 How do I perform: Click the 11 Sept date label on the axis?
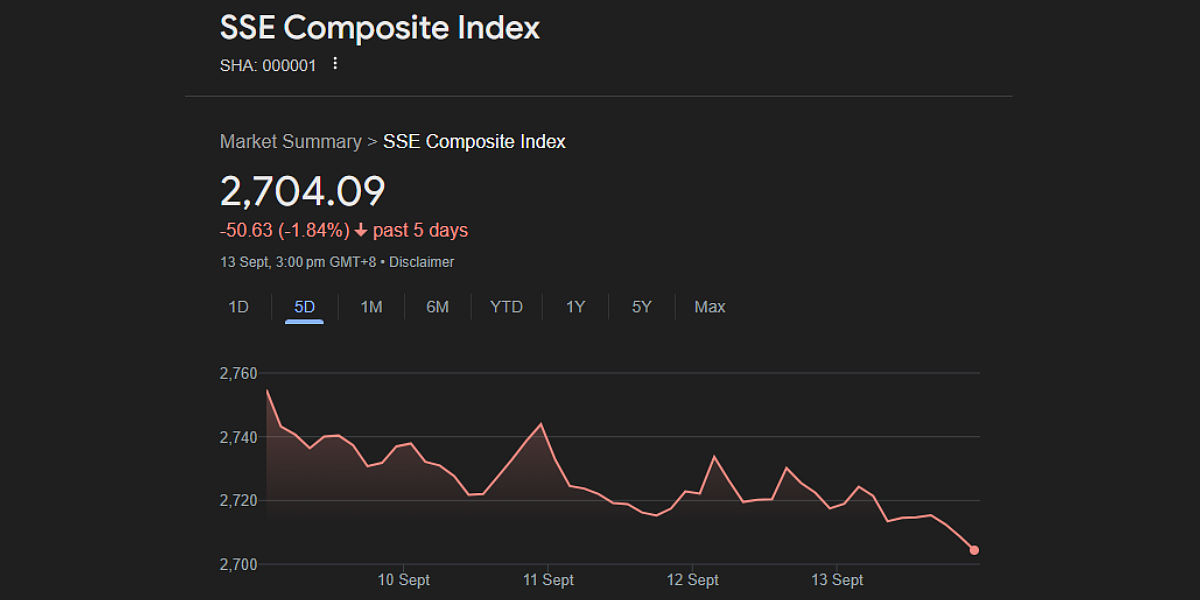click(549, 580)
